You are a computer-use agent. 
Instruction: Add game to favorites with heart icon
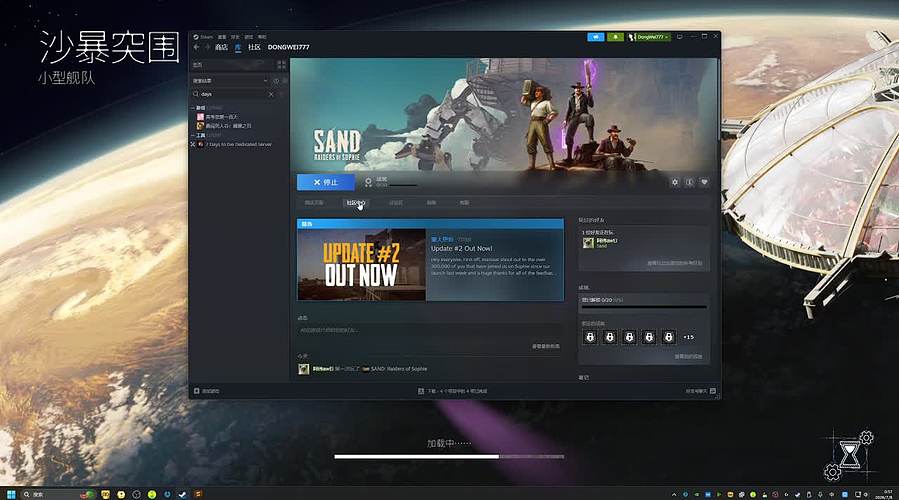(705, 182)
